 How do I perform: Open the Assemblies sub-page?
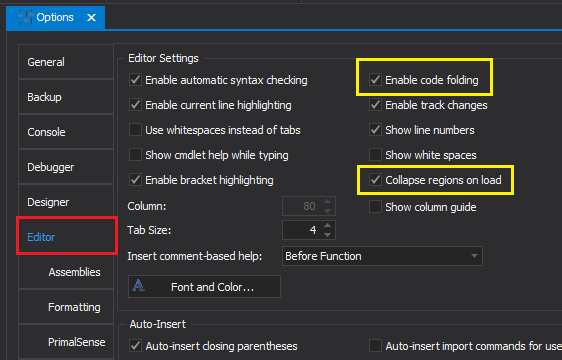pos(66,272)
